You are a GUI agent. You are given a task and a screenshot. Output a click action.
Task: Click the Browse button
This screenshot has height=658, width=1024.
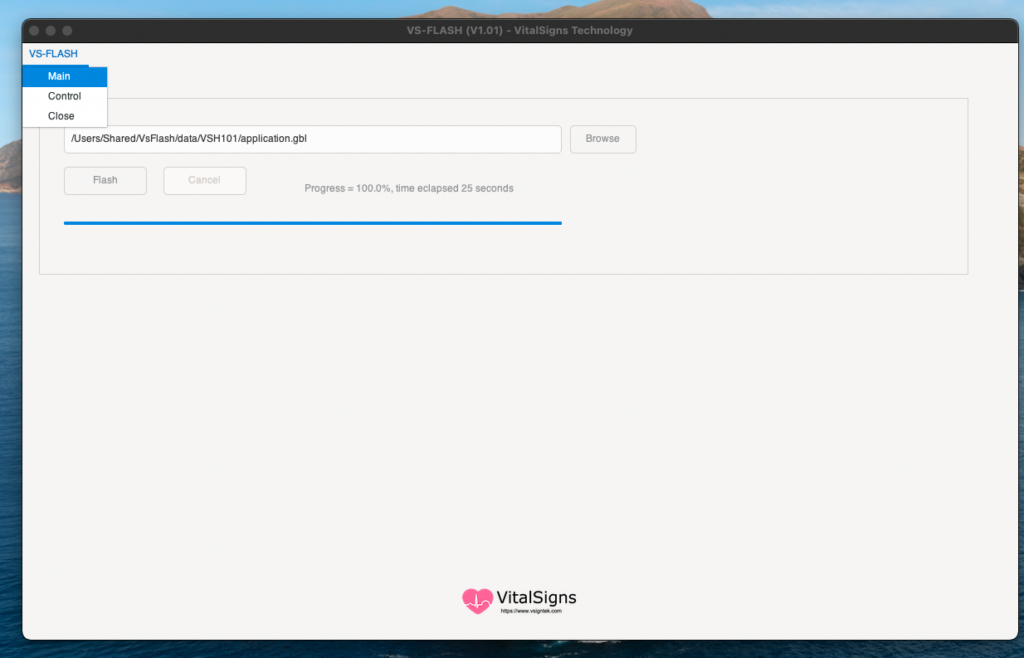pyautogui.click(x=603, y=139)
